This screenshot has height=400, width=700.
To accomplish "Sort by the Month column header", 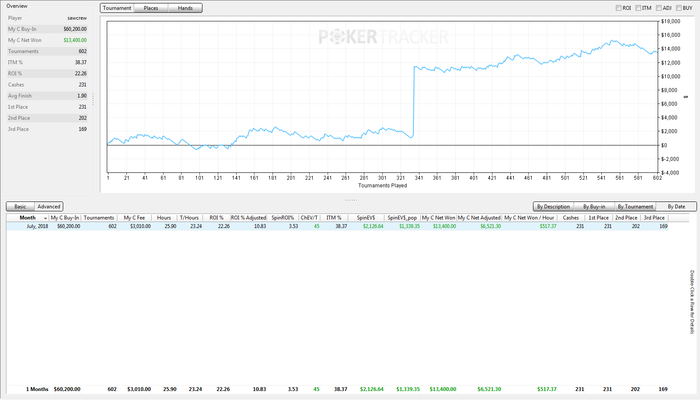I will [27, 218].
